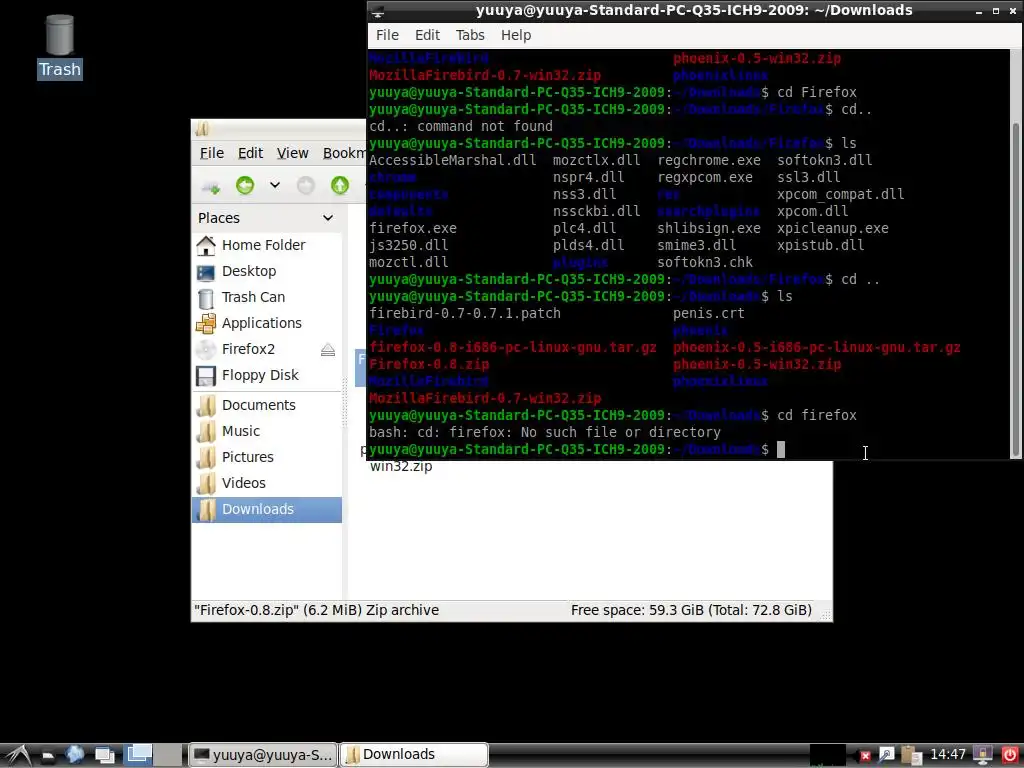Open the terminal's Help menu
This screenshot has width=1024, height=768.
tap(516, 35)
